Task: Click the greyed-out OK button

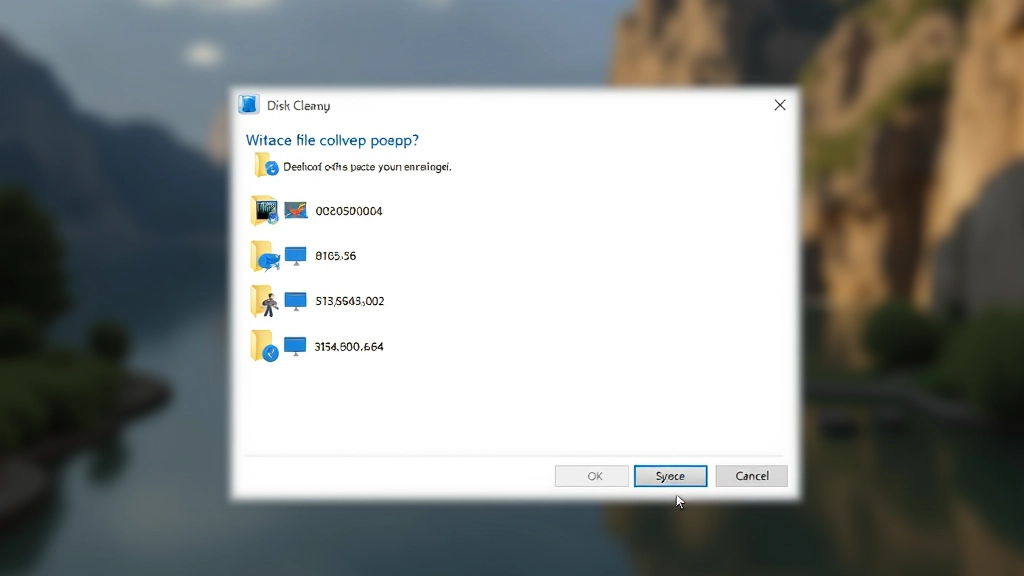Action: pos(592,476)
